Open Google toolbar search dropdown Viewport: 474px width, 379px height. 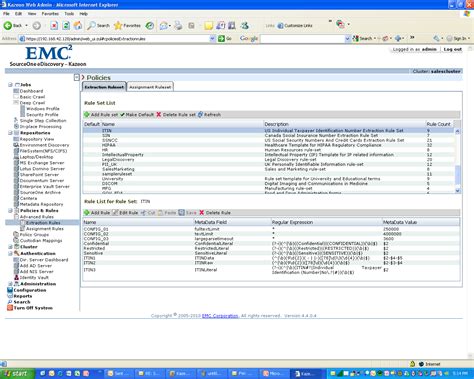[x=347, y=39]
